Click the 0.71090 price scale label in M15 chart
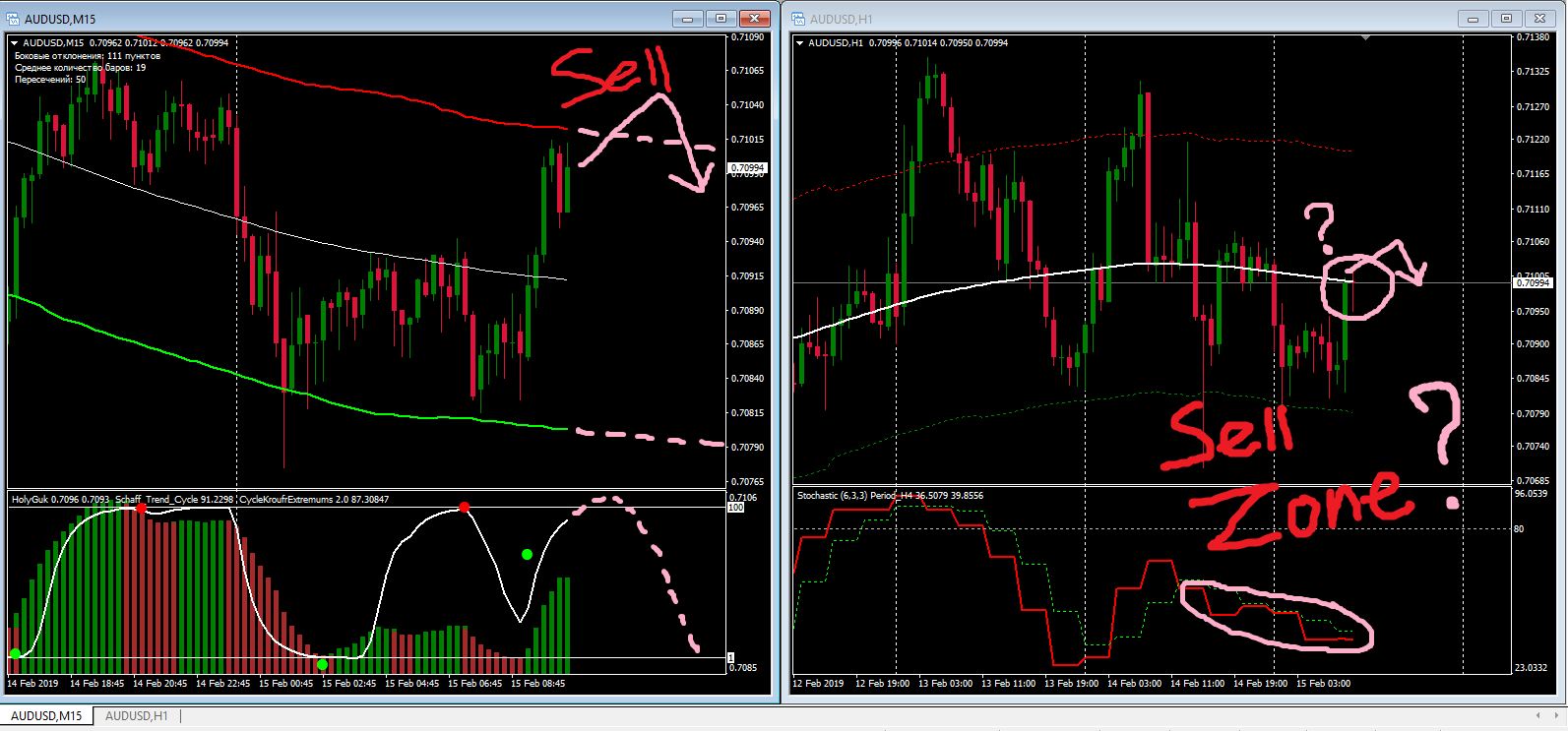The height and width of the screenshot is (731, 1568). point(748,37)
